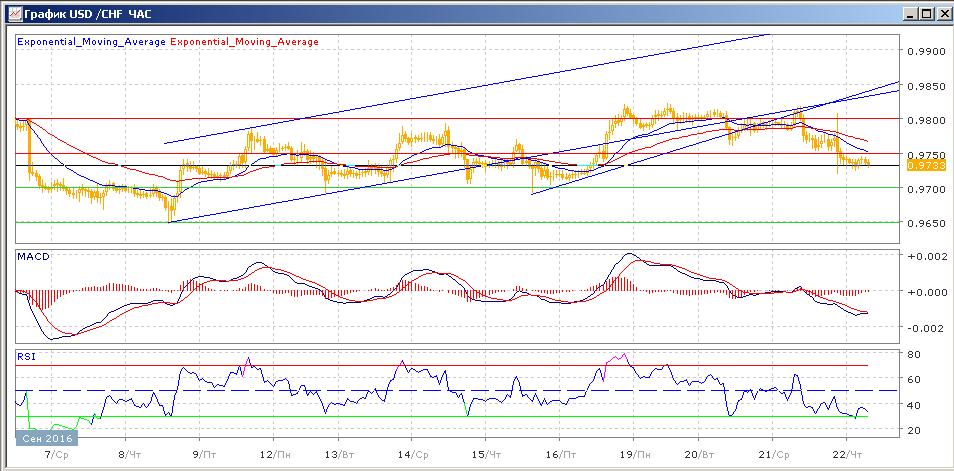The image size is (954, 471).
Task: Select the red Exponential_Moving_Average legend label
Action: pos(246,42)
